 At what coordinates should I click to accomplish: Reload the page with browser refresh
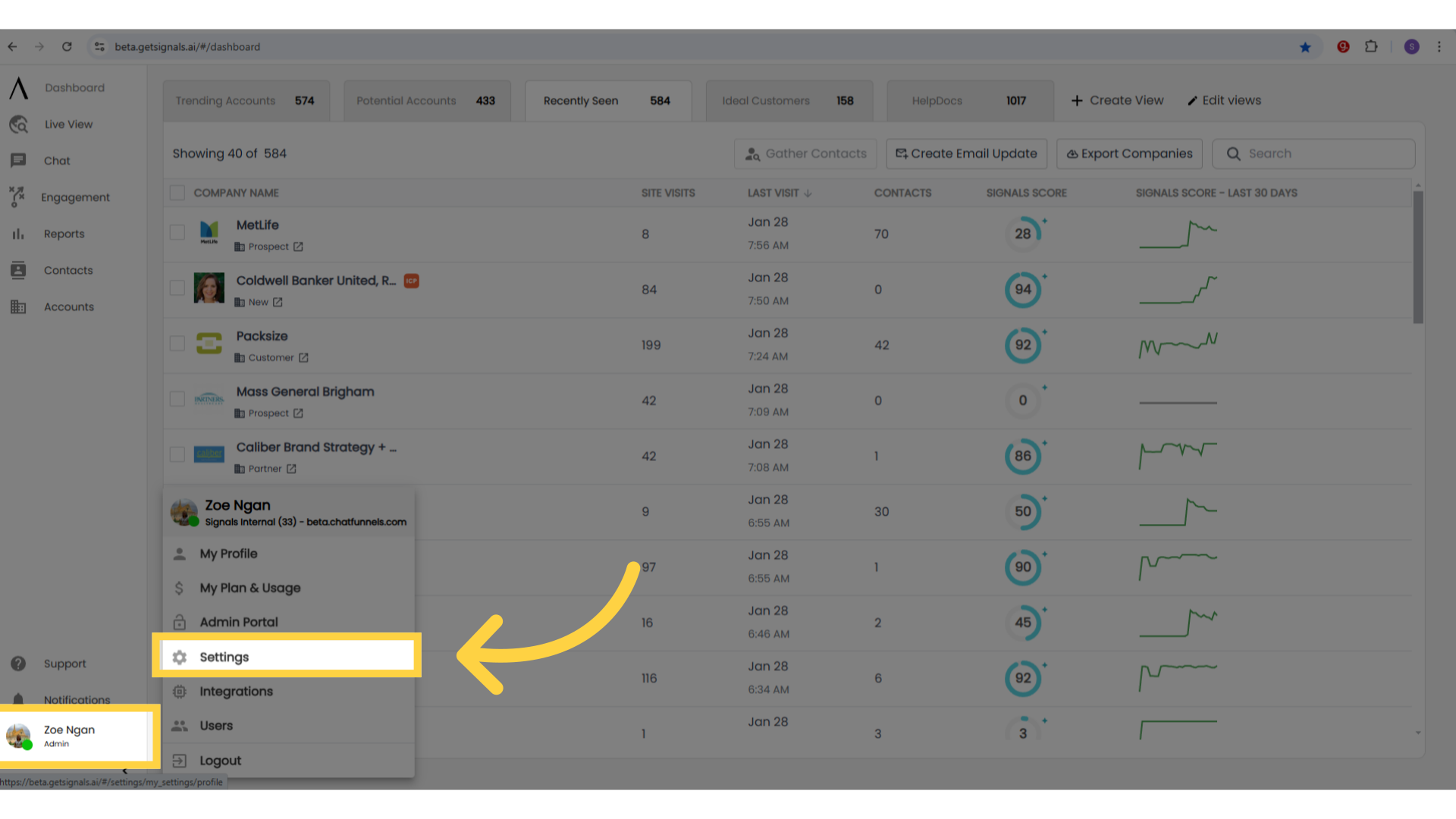click(67, 47)
